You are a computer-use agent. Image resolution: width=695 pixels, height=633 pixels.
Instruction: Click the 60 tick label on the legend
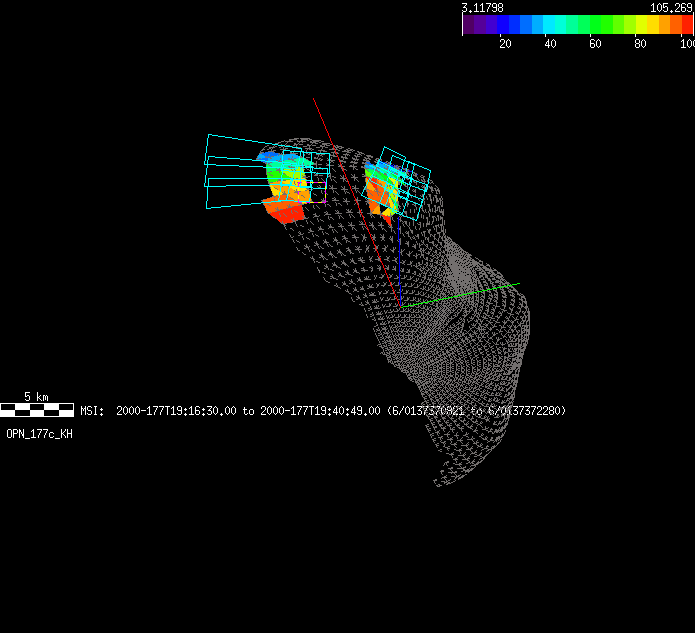click(x=595, y=44)
